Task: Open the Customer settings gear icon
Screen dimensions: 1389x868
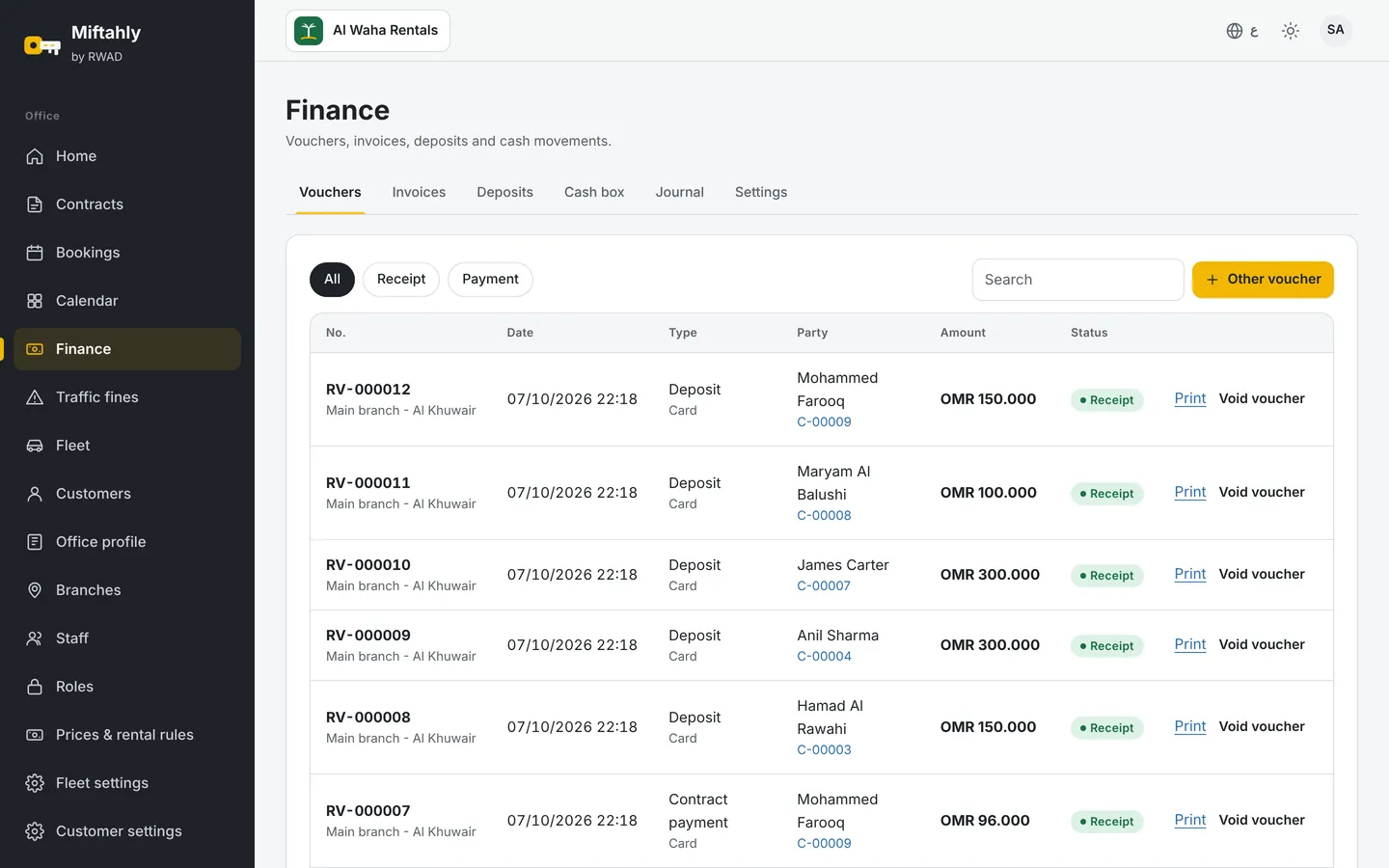Action: pos(35,831)
